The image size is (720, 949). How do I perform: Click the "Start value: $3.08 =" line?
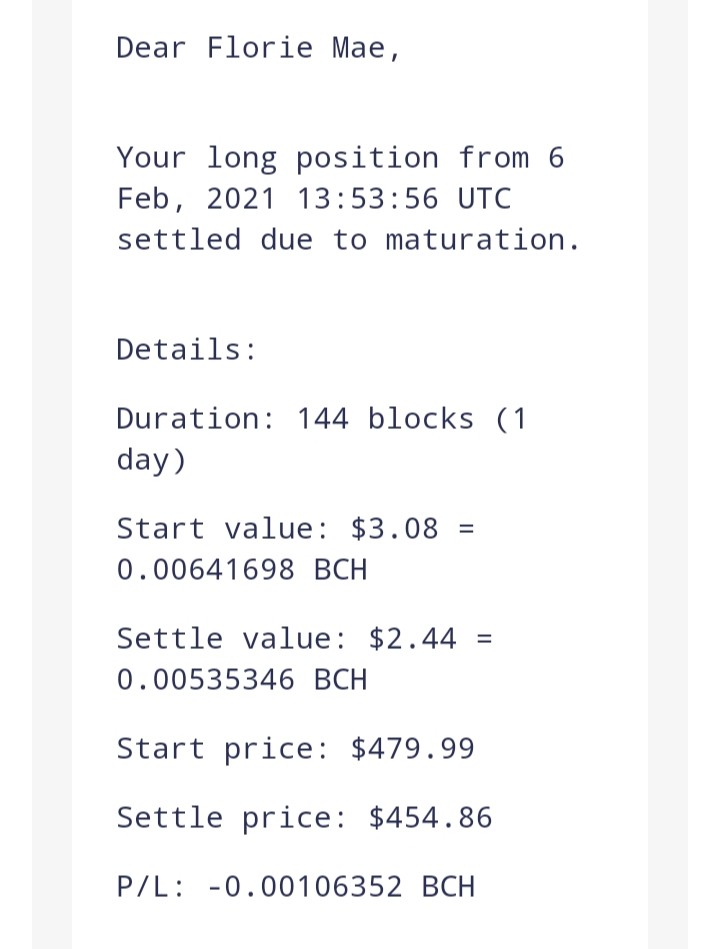click(296, 528)
